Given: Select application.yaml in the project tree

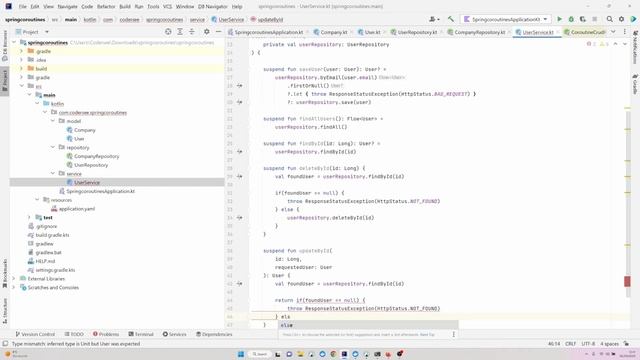Looking at the screenshot, I should (77, 209).
